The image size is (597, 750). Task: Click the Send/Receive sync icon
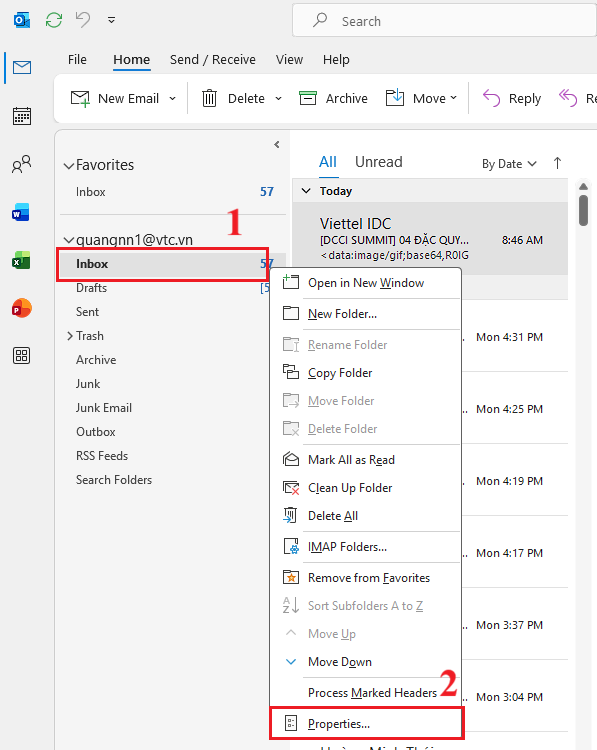[x=54, y=20]
